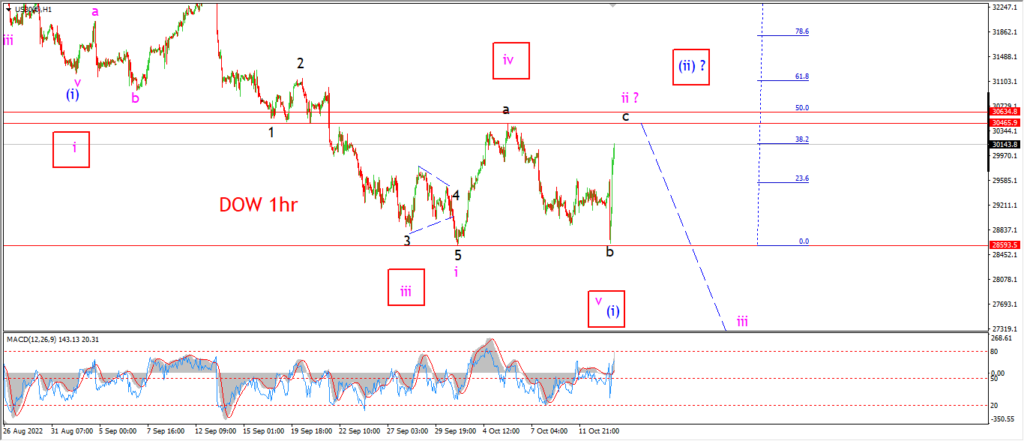Screen dimensions: 1024x441
Task: Select the 61.8 Fibonacci level marker
Action: 802,76
